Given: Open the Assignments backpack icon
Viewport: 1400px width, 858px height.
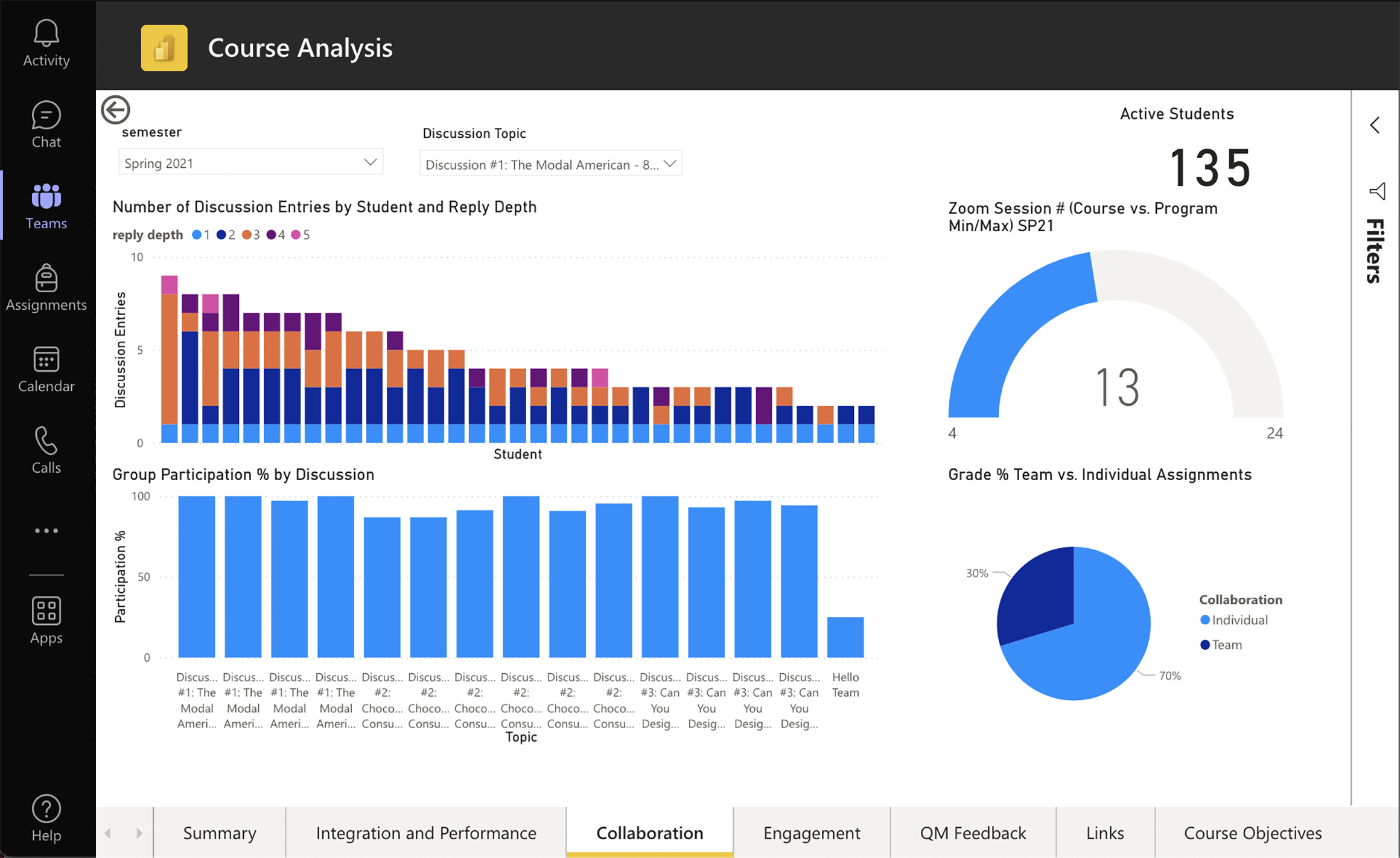Looking at the screenshot, I should 46,278.
